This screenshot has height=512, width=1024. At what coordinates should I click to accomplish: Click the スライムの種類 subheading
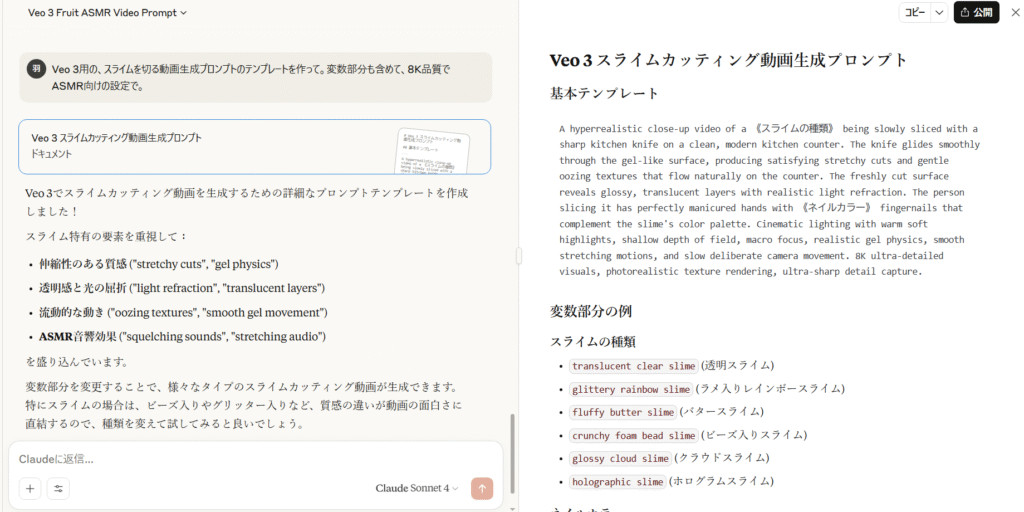click(593, 341)
